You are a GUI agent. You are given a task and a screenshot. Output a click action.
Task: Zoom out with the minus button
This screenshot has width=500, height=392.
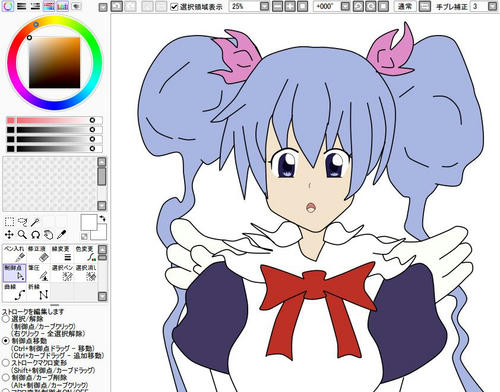point(277,6)
